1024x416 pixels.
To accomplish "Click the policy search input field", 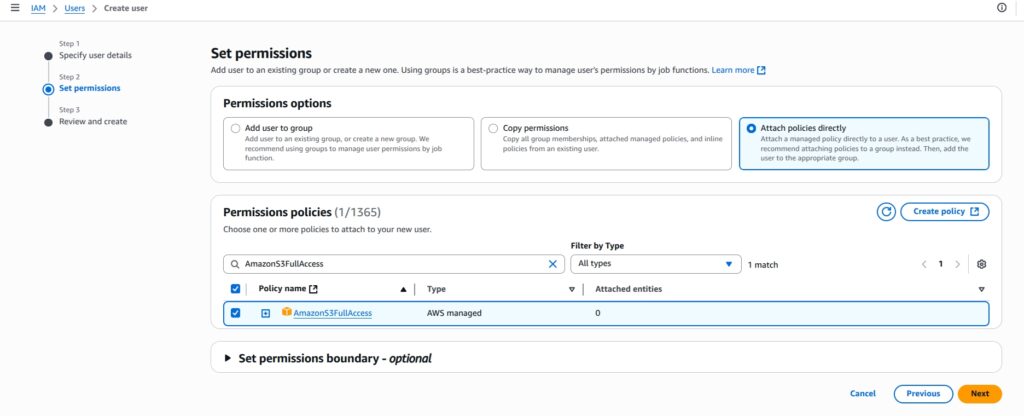I will coord(394,264).
